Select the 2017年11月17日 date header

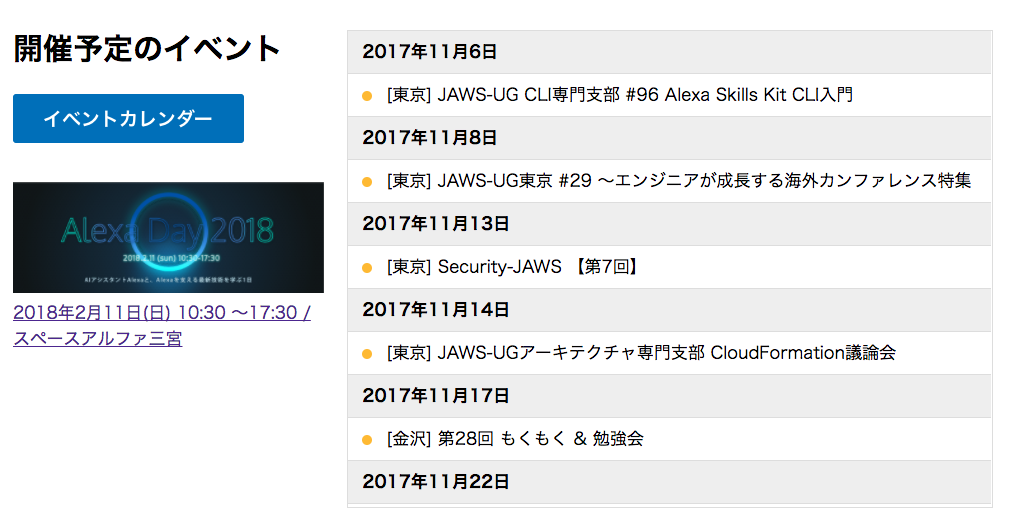[669, 396]
